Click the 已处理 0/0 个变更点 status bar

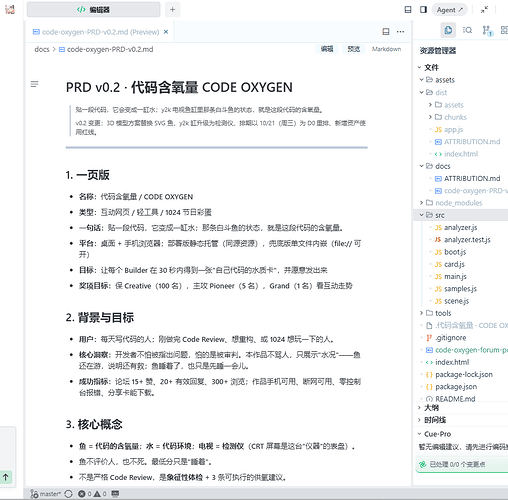pos(462,465)
